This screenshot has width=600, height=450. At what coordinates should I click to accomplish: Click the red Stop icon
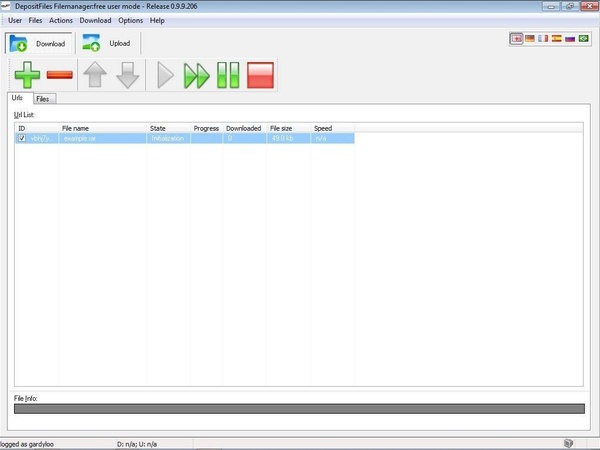(260, 75)
